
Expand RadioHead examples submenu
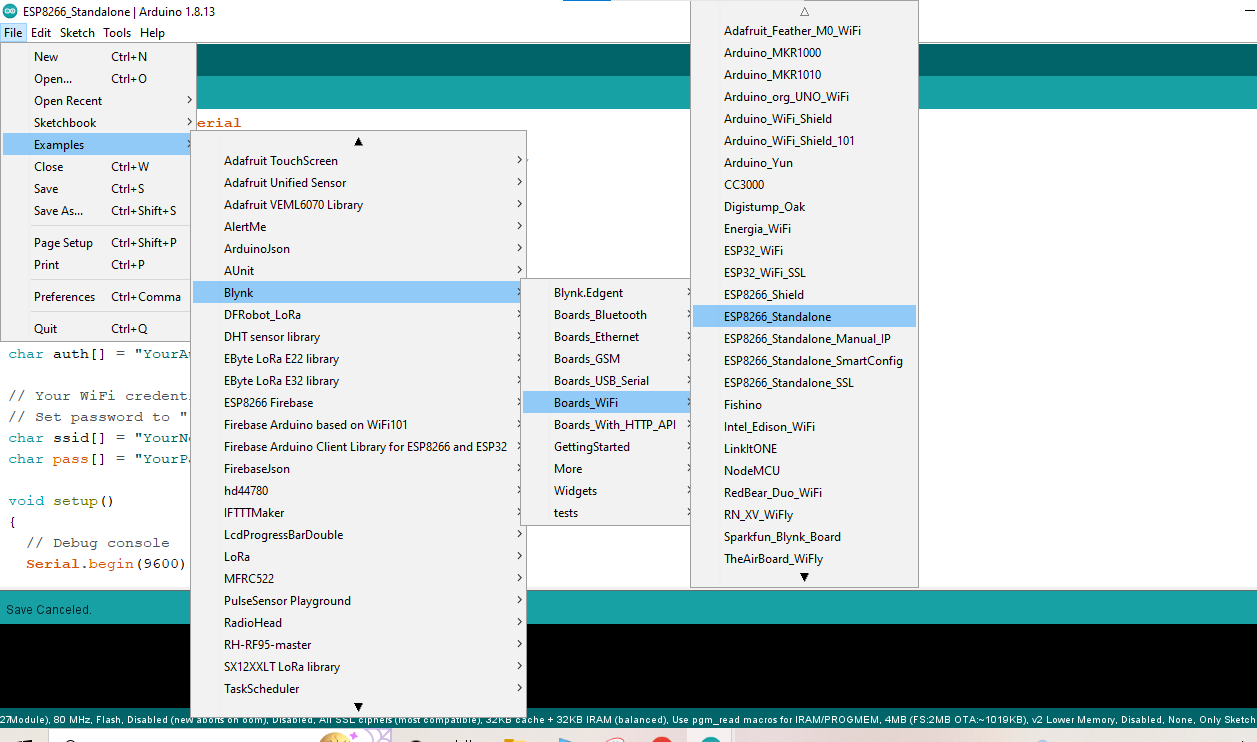pyautogui.click(x=358, y=623)
